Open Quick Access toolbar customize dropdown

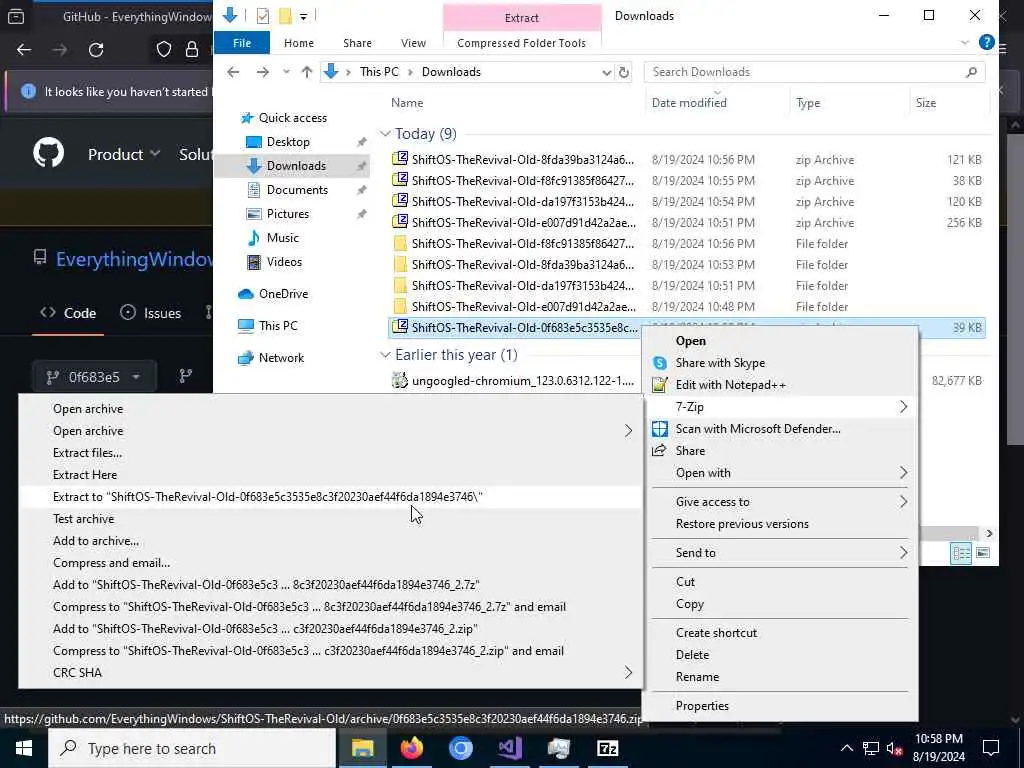pyautogui.click(x=304, y=16)
